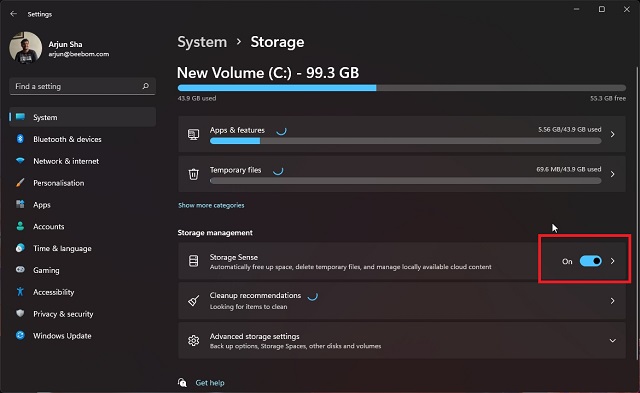Open the Arjun Sha profile picture
Image resolution: width=640 pixels, height=393 pixels.
(x=25, y=48)
